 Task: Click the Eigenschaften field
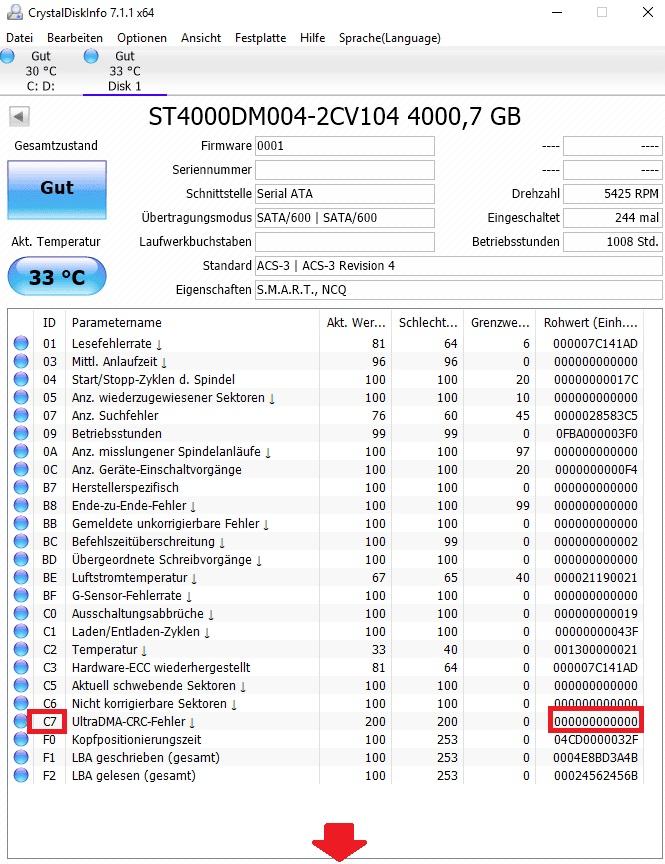click(458, 290)
